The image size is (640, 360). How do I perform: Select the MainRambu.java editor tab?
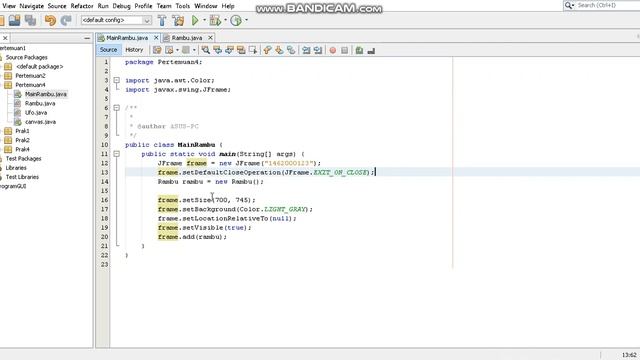[x=127, y=38]
